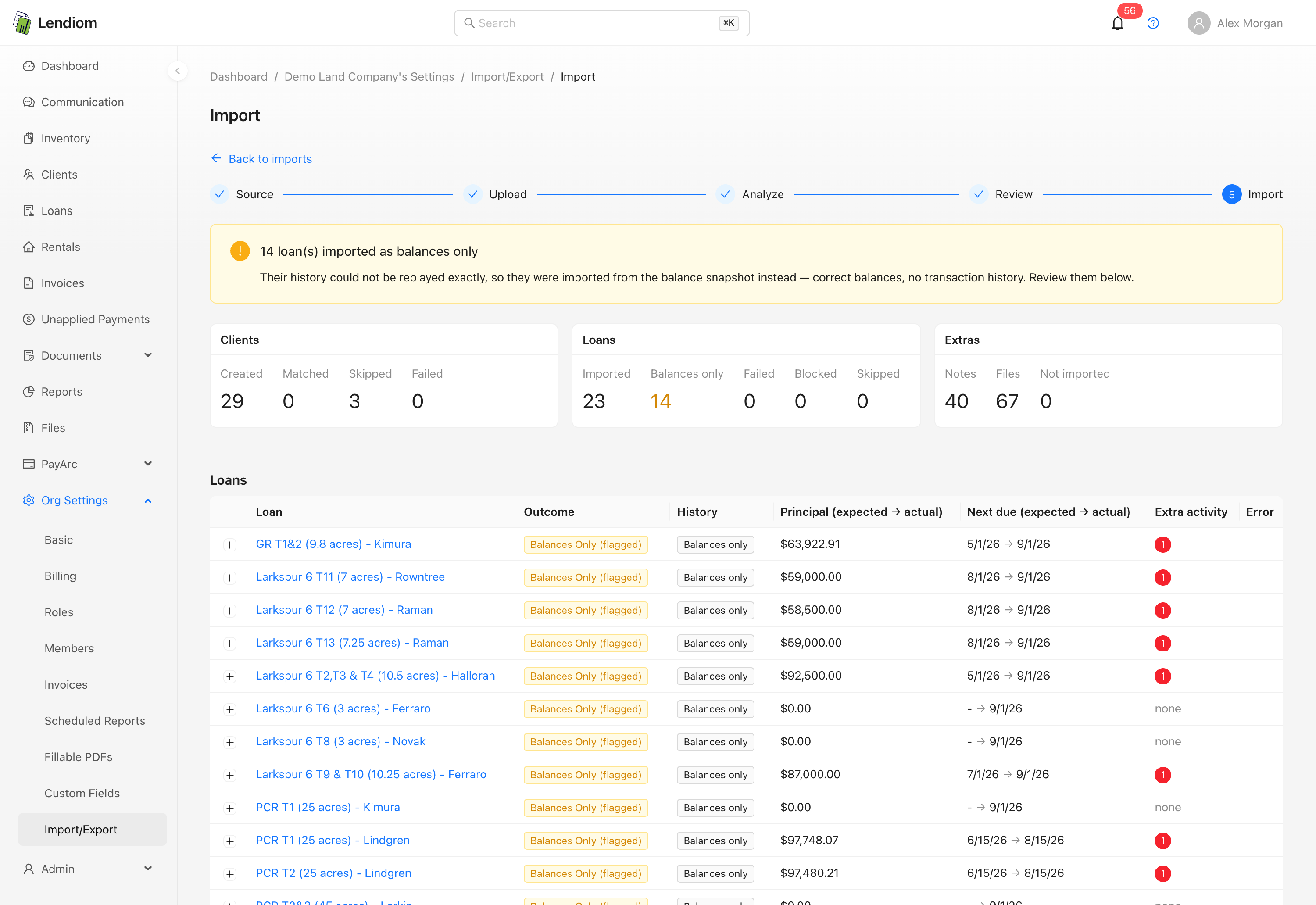Image resolution: width=1316 pixels, height=905 pixels.
Task: Expand the Larkspur 6 T6 Ferraro row
Action: 229,709
